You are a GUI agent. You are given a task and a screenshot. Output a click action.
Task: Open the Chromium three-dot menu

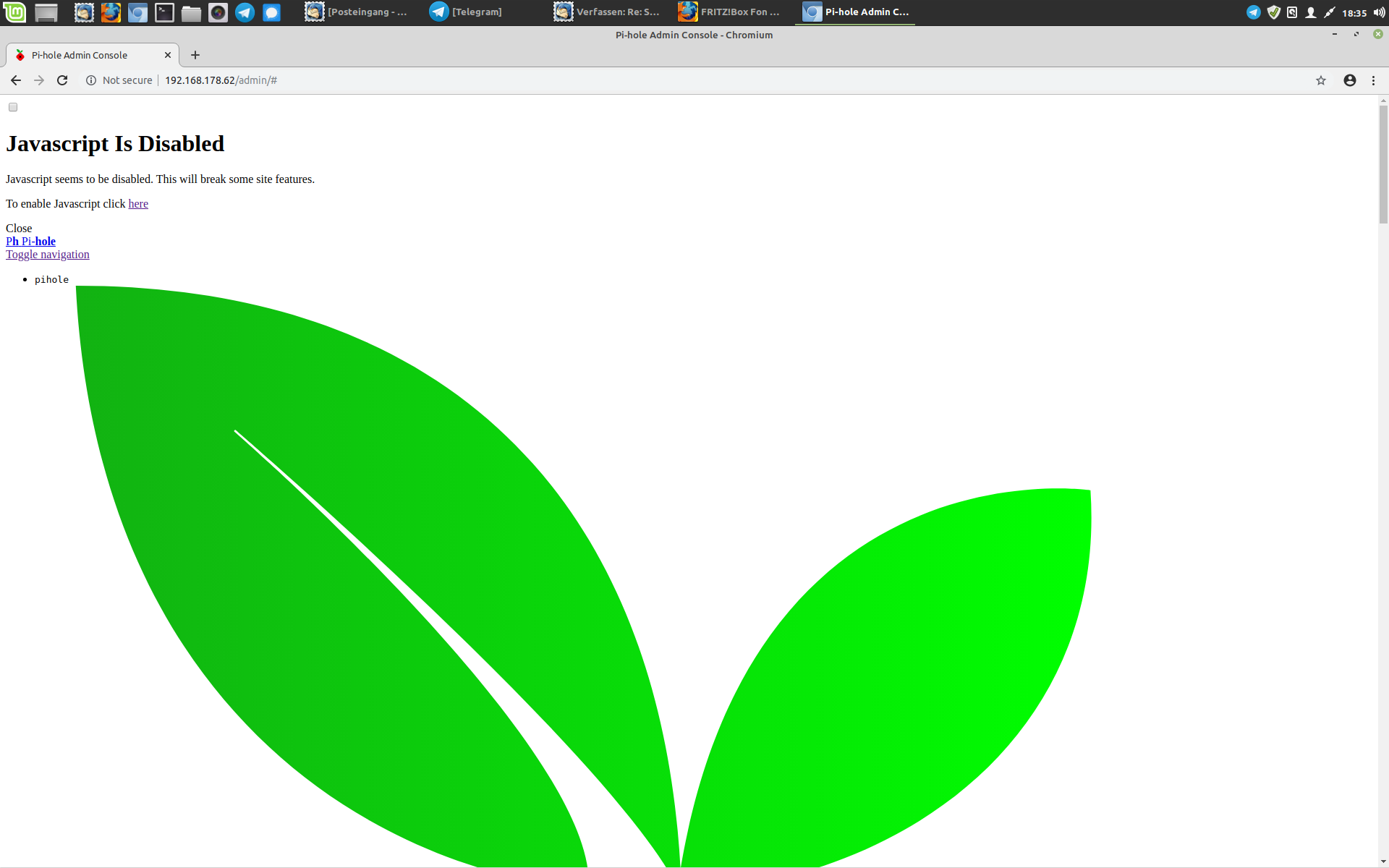click(1373, 80)
